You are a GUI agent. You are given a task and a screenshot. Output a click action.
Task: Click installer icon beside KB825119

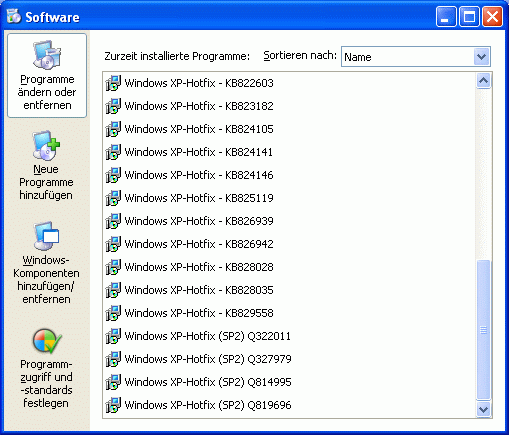pyautogui.click(x=113, y=198)
